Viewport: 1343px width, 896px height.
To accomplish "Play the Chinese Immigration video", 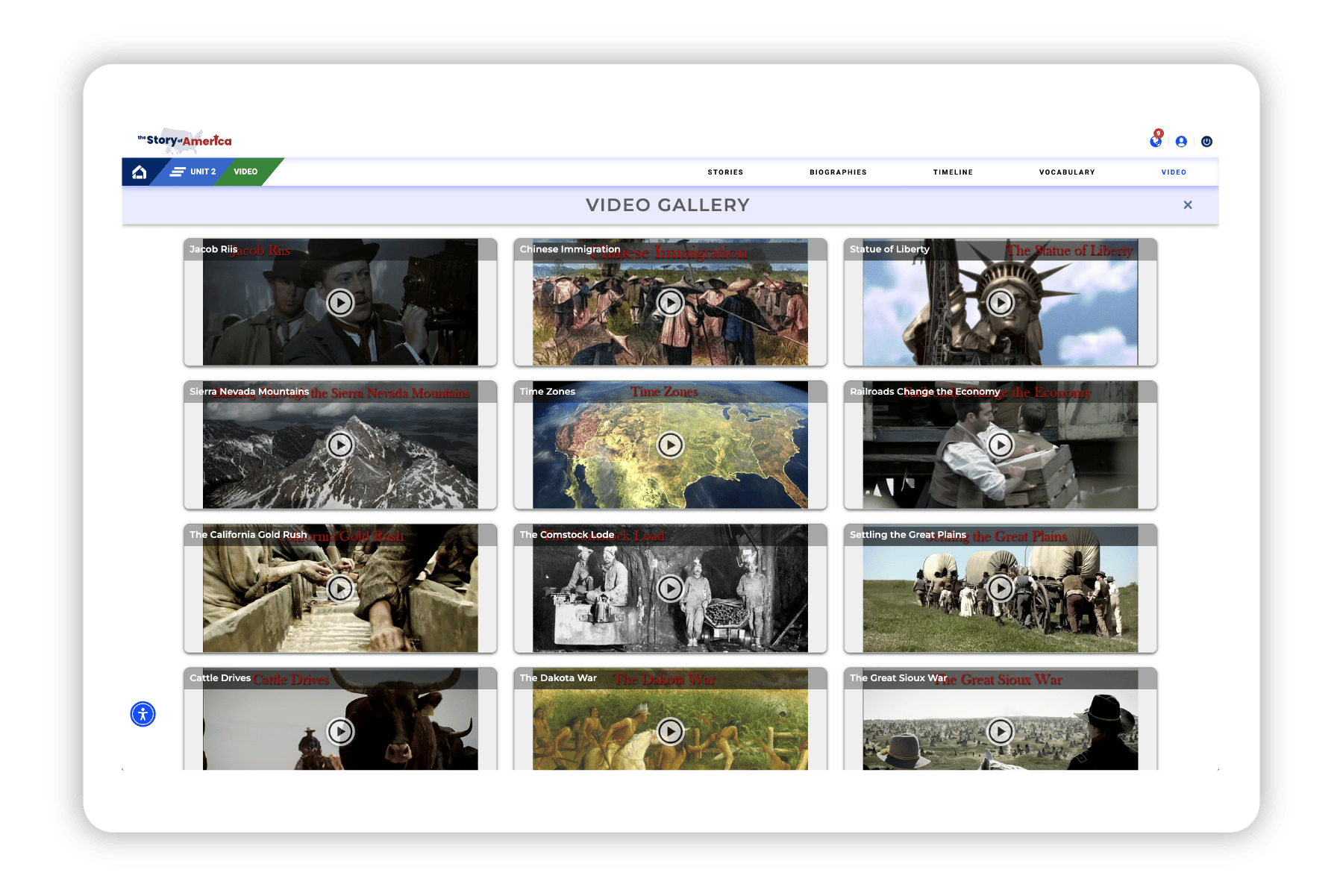I will [x=670, y=303].
